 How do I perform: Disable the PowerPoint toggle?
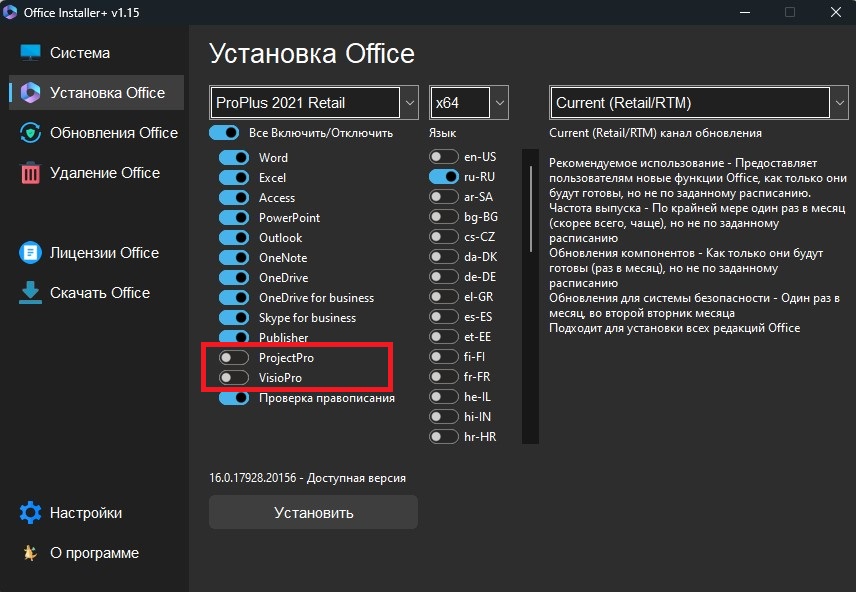234,217
